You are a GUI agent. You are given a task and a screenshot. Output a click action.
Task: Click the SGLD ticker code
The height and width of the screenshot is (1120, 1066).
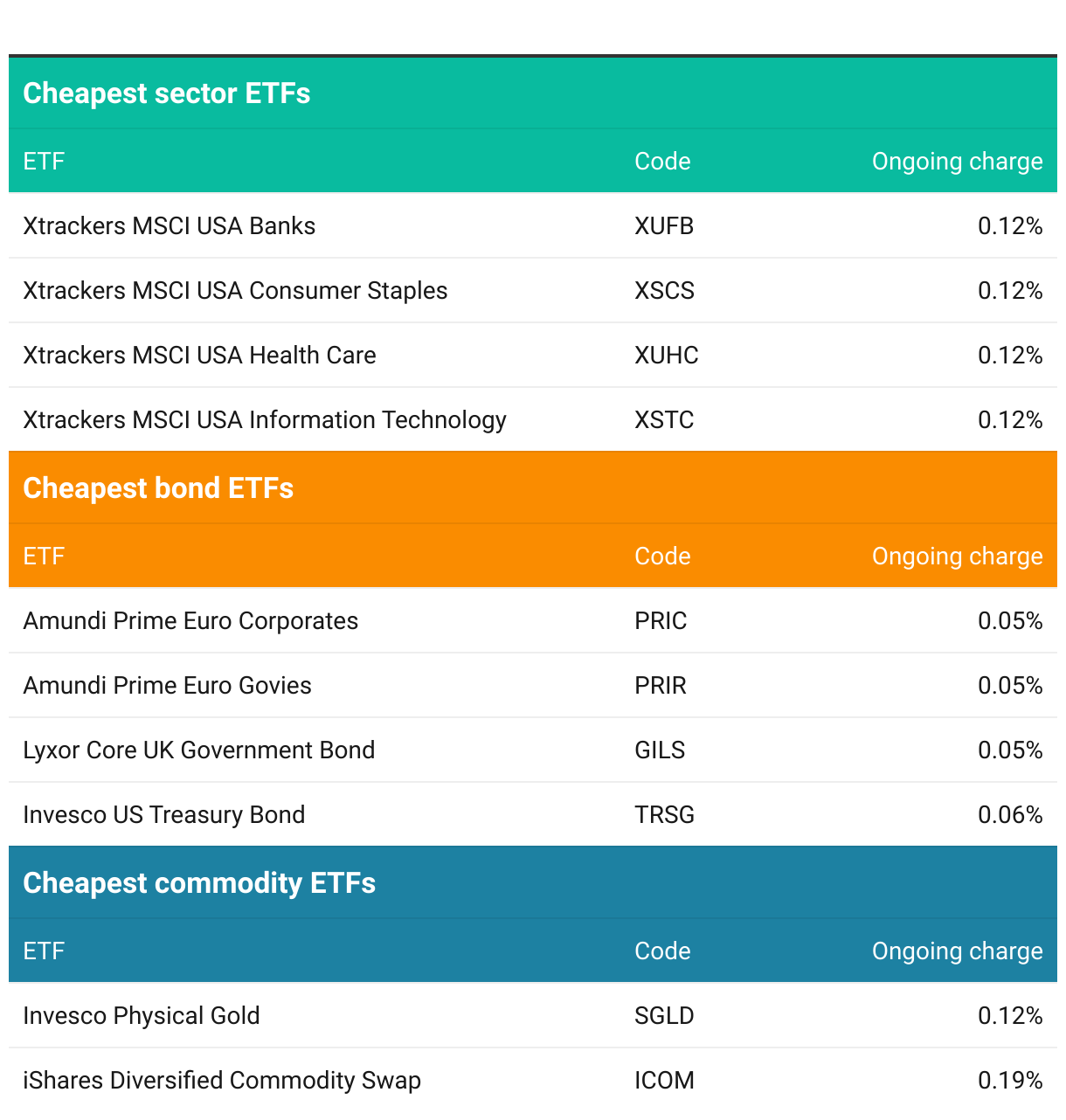coord(664,1016)
